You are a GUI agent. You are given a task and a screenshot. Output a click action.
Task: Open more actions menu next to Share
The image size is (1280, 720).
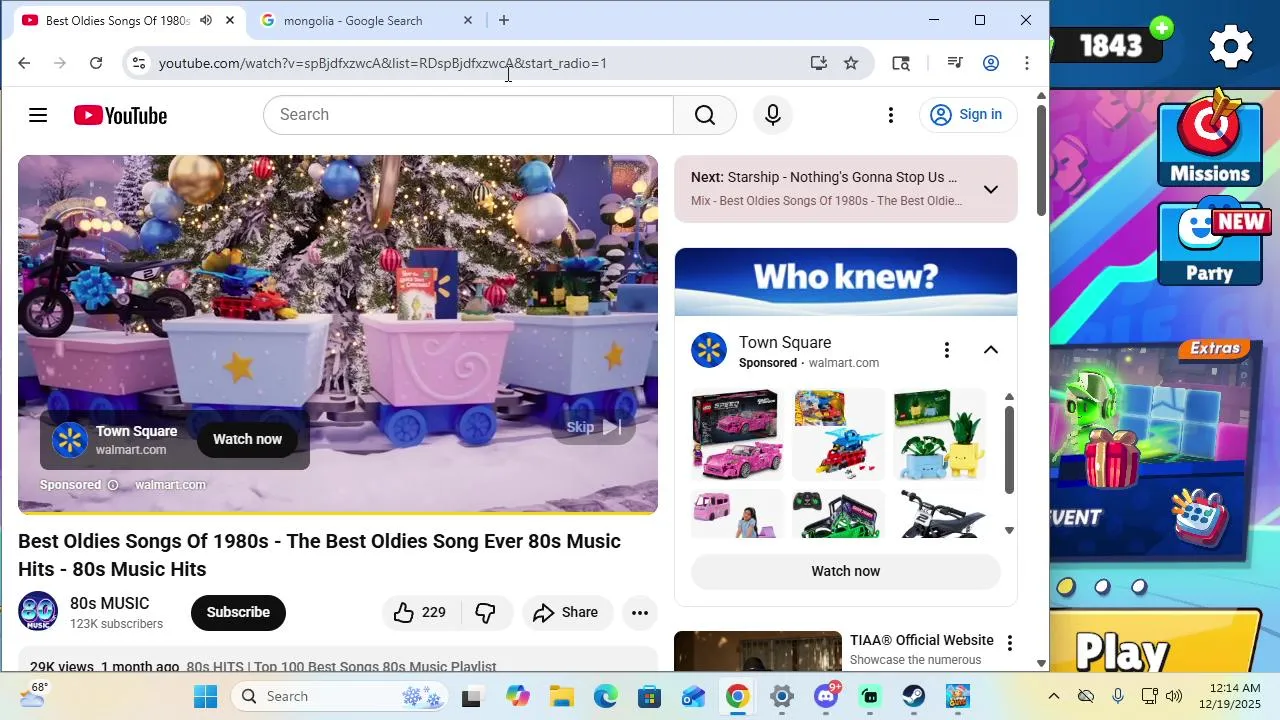coord(640,612)
